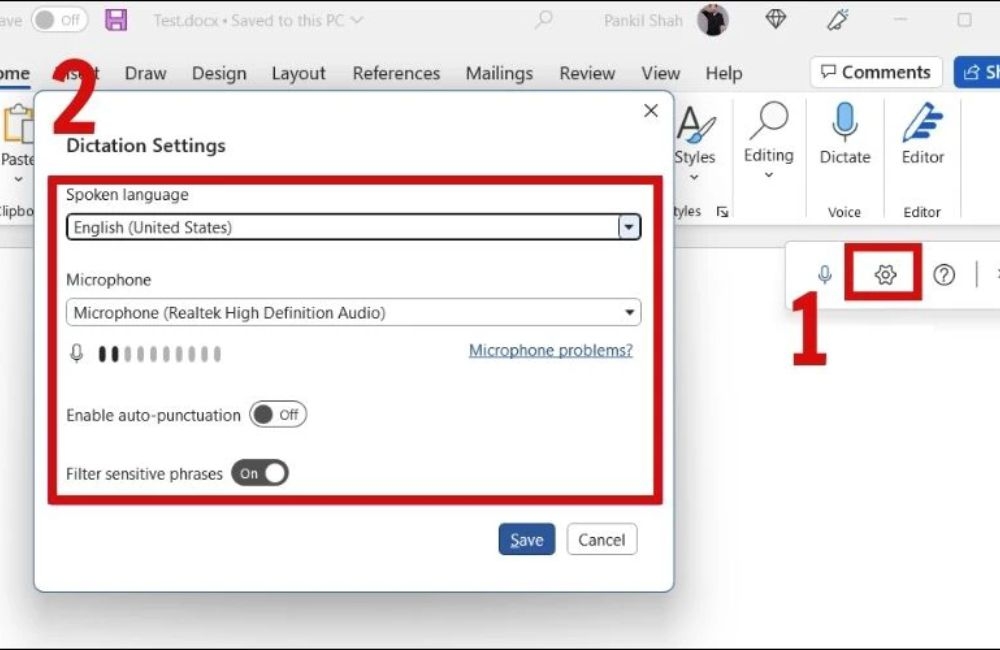Click the Cancel button in dialog
The width and height of the screenshot is (1000, 650).
(x=601, y=540)
